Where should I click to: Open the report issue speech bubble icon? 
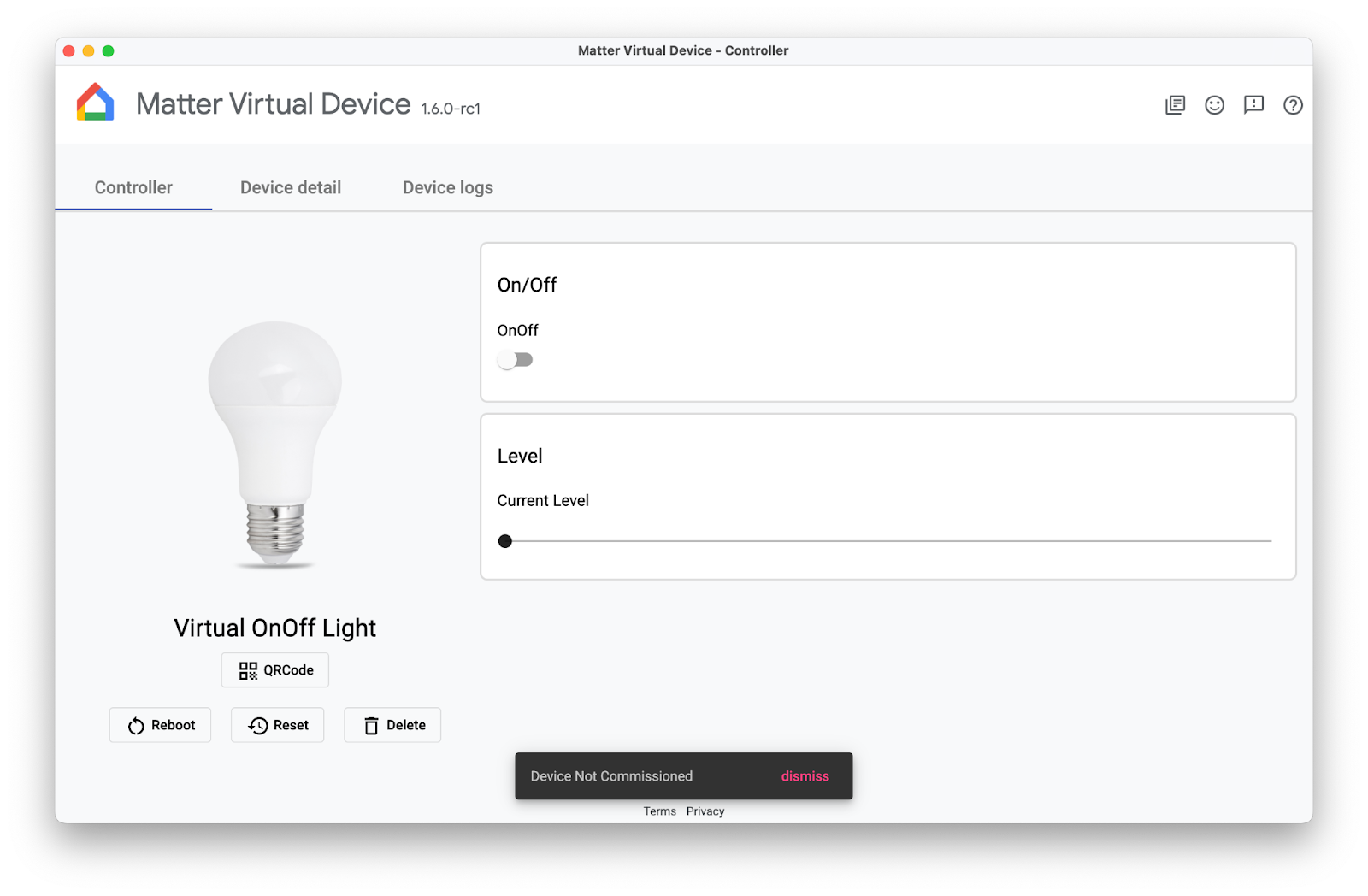[1253, 105]
